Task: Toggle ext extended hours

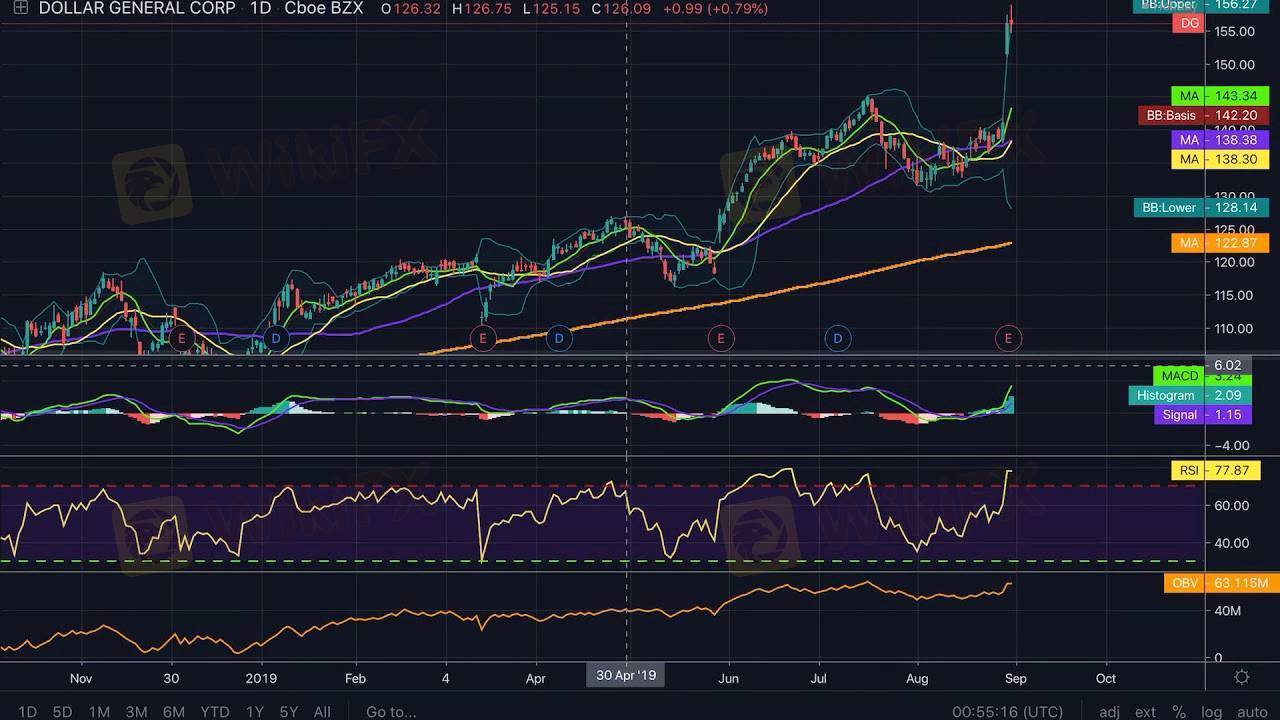Action: (1145, 712)
